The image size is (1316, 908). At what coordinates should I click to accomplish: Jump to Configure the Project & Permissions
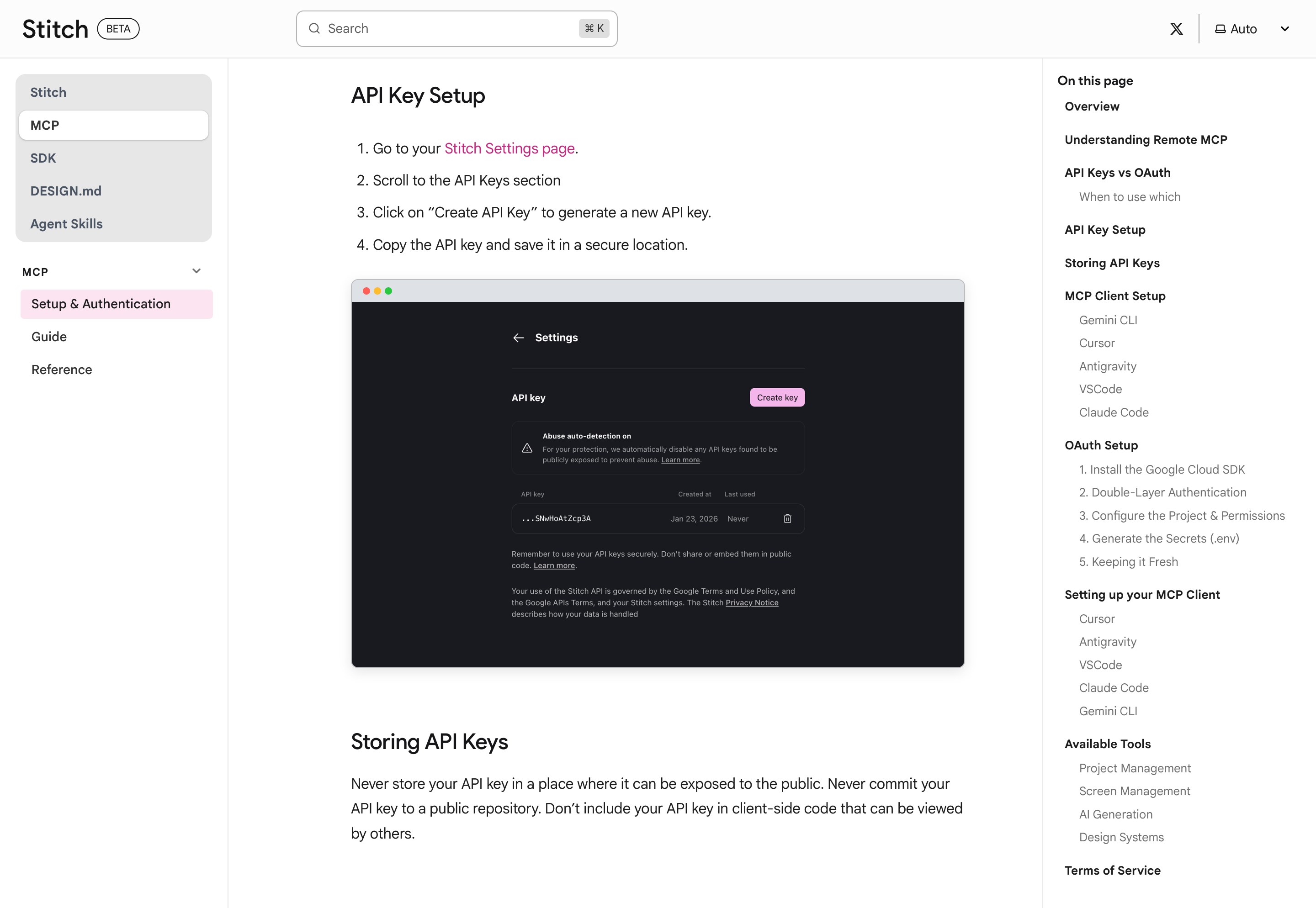click(1182, 516)
